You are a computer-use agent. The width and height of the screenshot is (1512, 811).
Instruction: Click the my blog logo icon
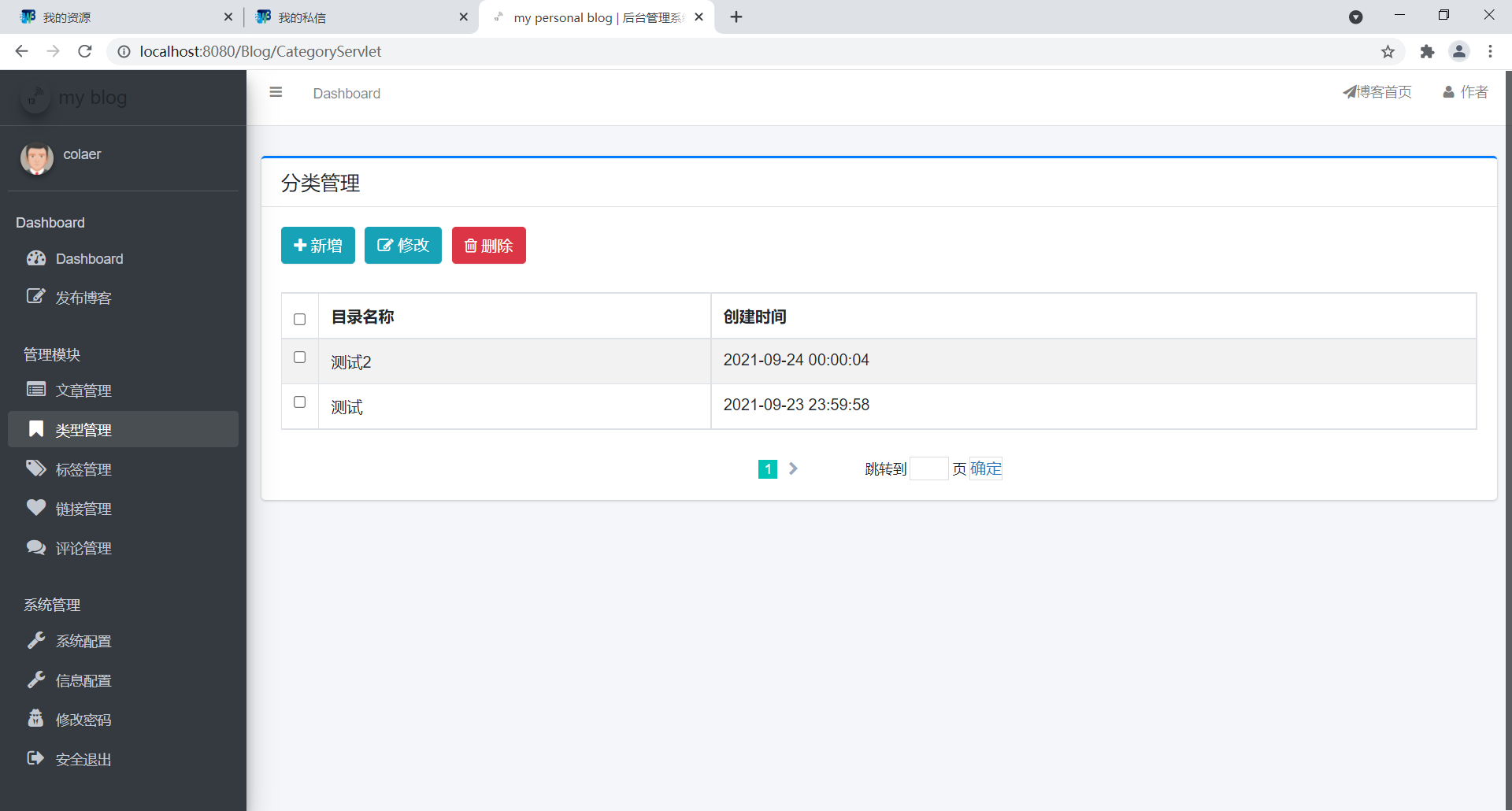point(35,98)
